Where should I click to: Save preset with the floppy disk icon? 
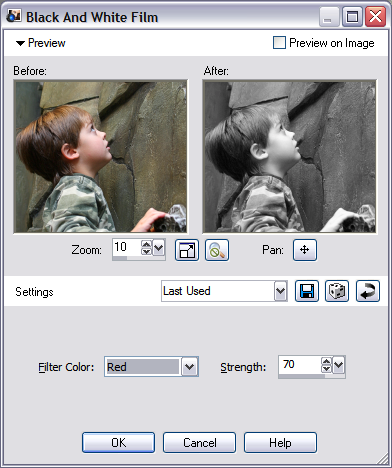tap(307, 291)
